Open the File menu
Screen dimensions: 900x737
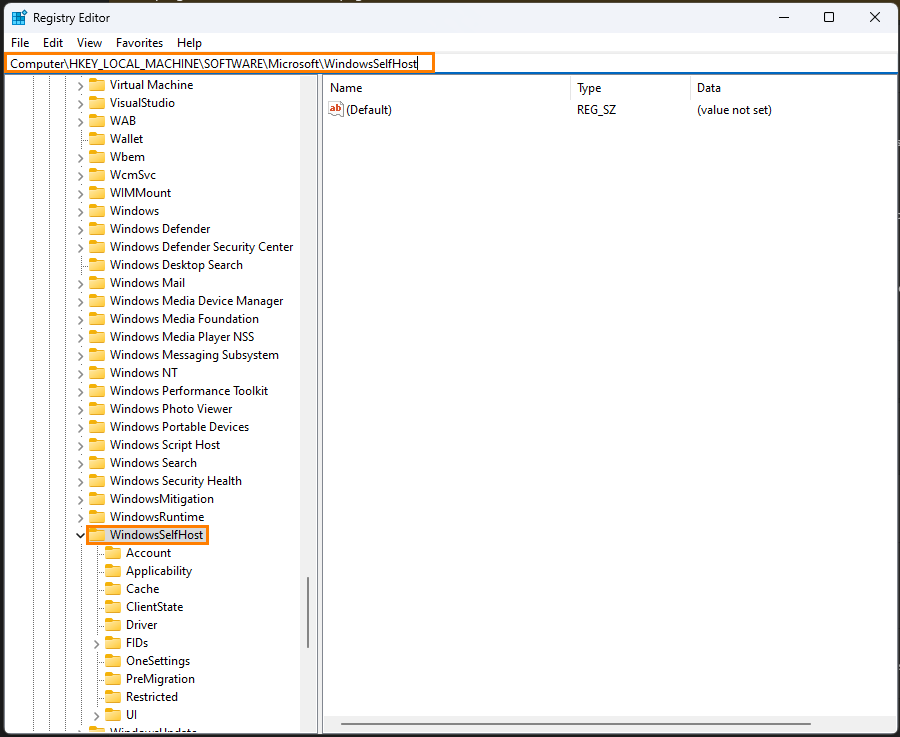coord(20,43)
